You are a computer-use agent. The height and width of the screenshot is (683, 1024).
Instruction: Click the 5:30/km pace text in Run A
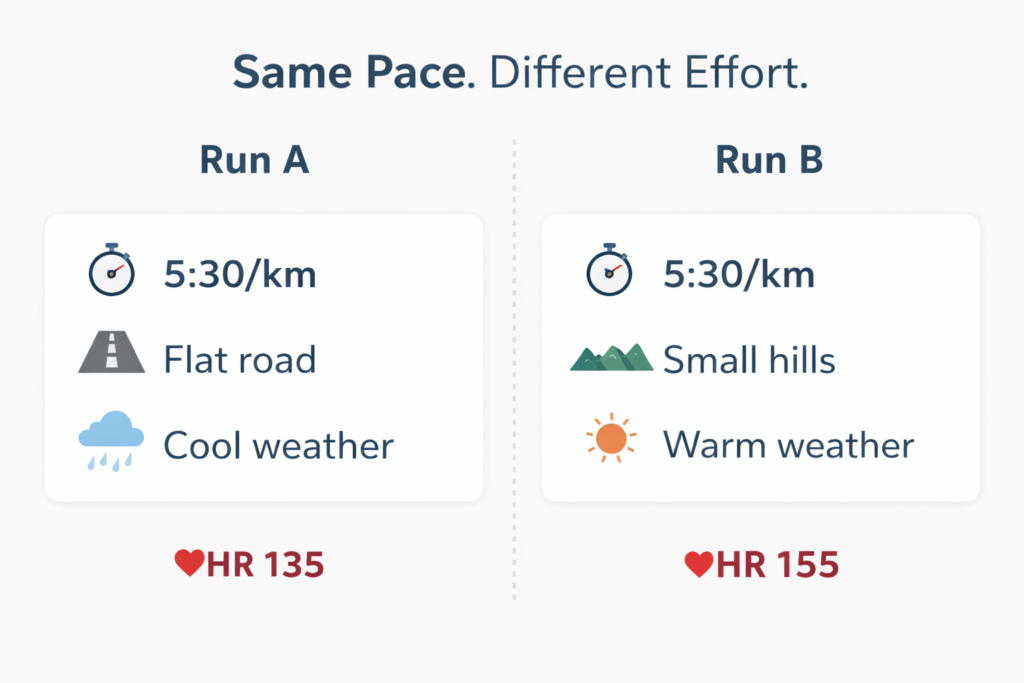240,274
